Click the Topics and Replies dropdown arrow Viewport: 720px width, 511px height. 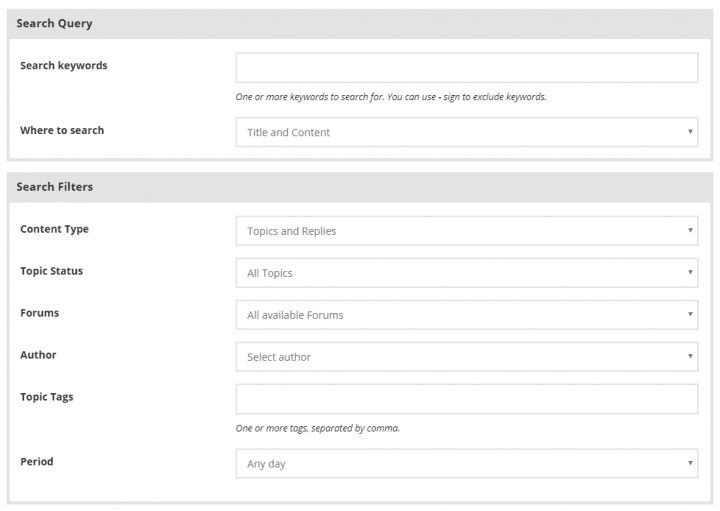tap(690, 230)
